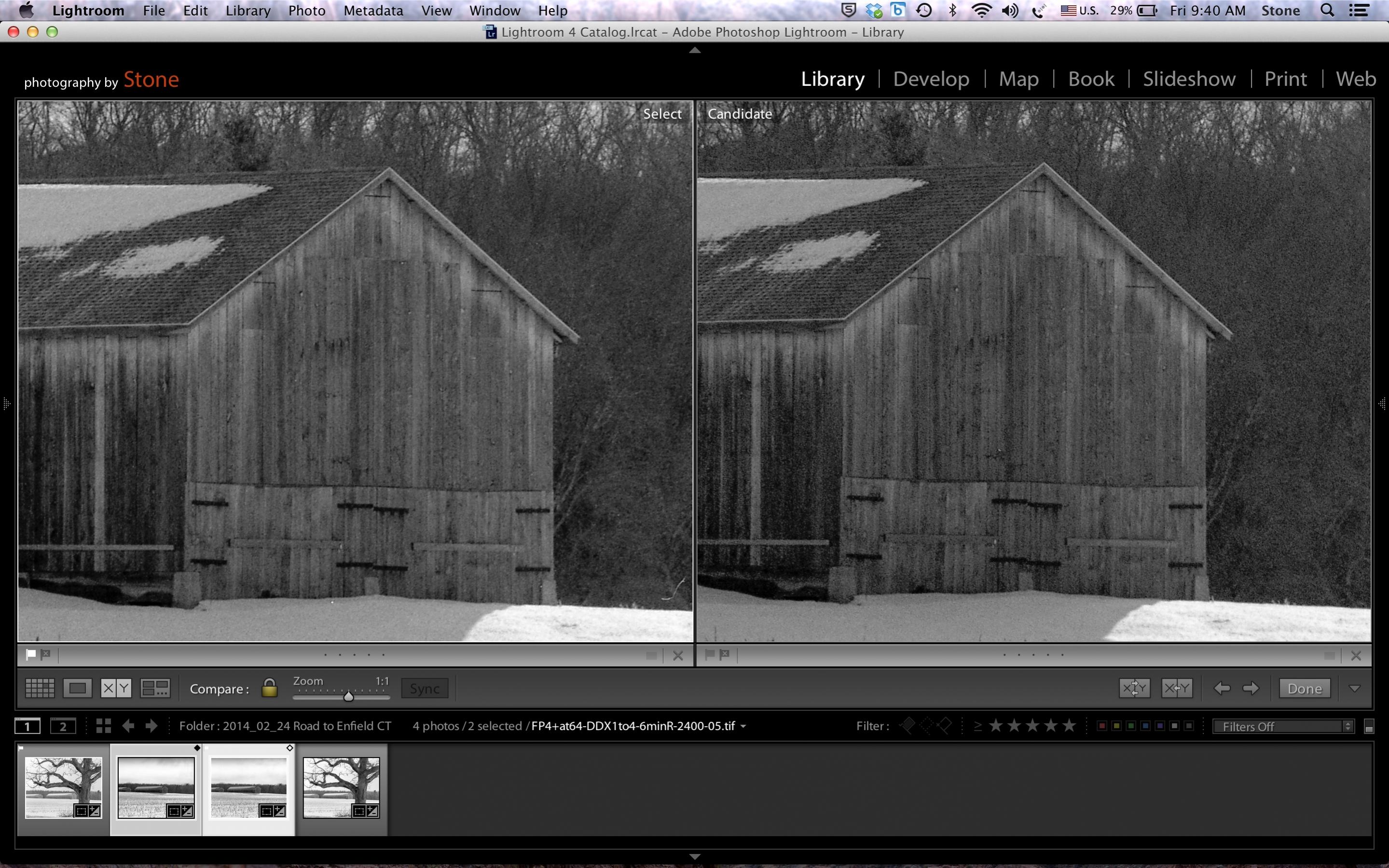Click the Make Select (X←Y) icon
This screenshot has width=1389, height=868.
[1177, 688]
